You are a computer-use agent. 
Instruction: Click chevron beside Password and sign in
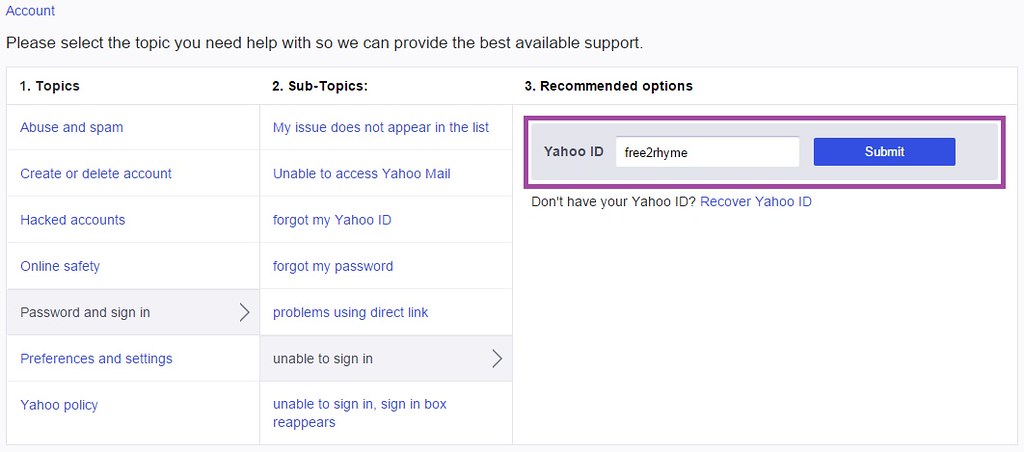pyautogui.click(x=244, y=312)
